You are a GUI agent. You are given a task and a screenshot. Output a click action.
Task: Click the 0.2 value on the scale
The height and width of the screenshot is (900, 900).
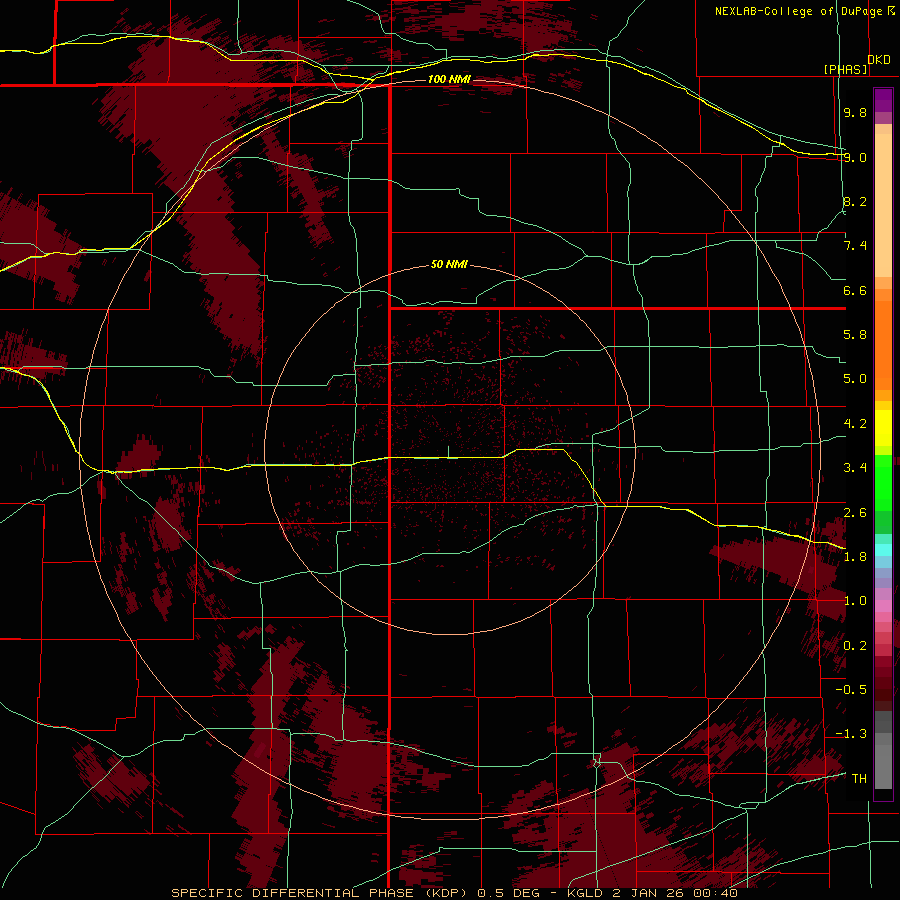[x=855, y=646]
